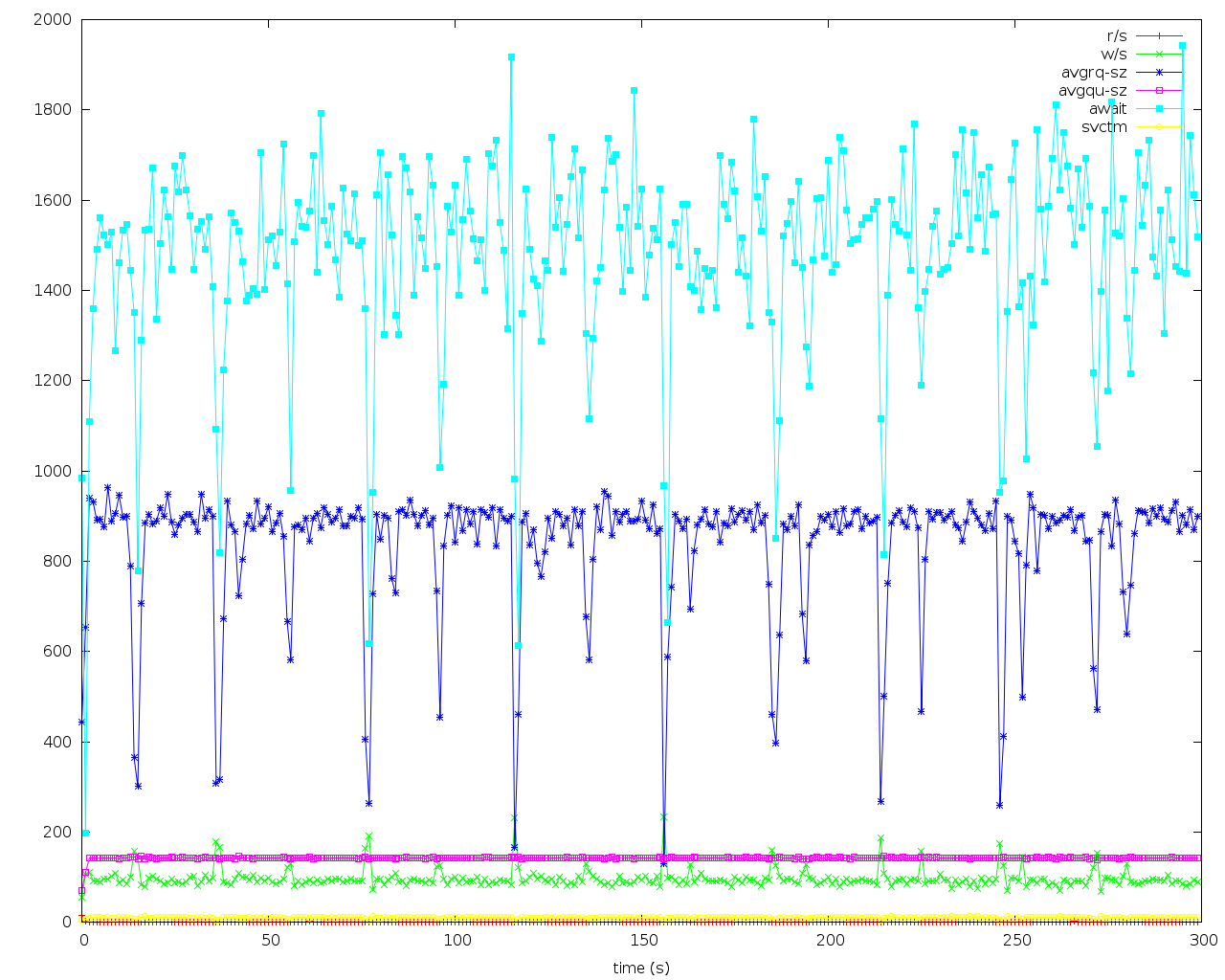Click the y-axis label 2000
Image resolution: width=1225 pixels, height=980 pixels.
[53, 19]
